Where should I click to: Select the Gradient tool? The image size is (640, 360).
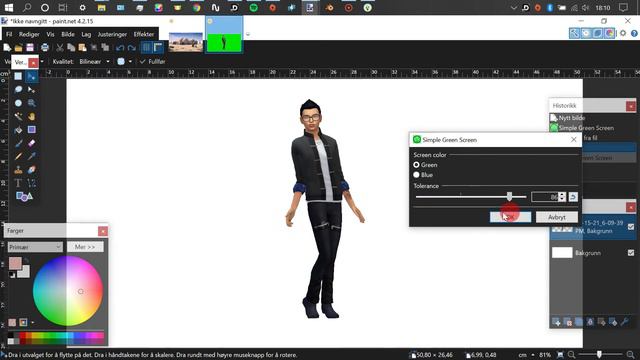tap(31, 130)
